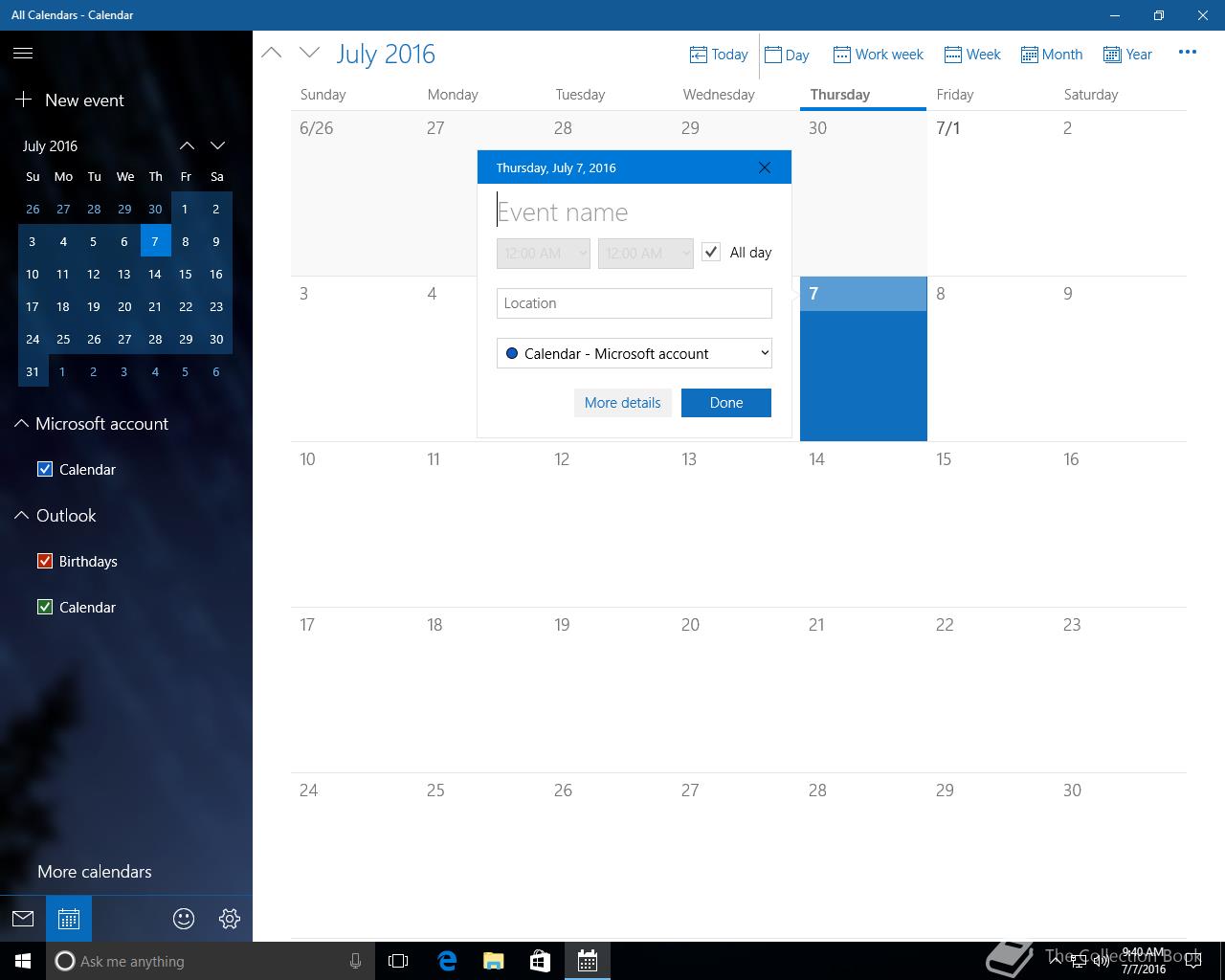Open the Windows Start button
Image resolution: width=1225 pixels, height=980 pixels.
tap(23, 961)
